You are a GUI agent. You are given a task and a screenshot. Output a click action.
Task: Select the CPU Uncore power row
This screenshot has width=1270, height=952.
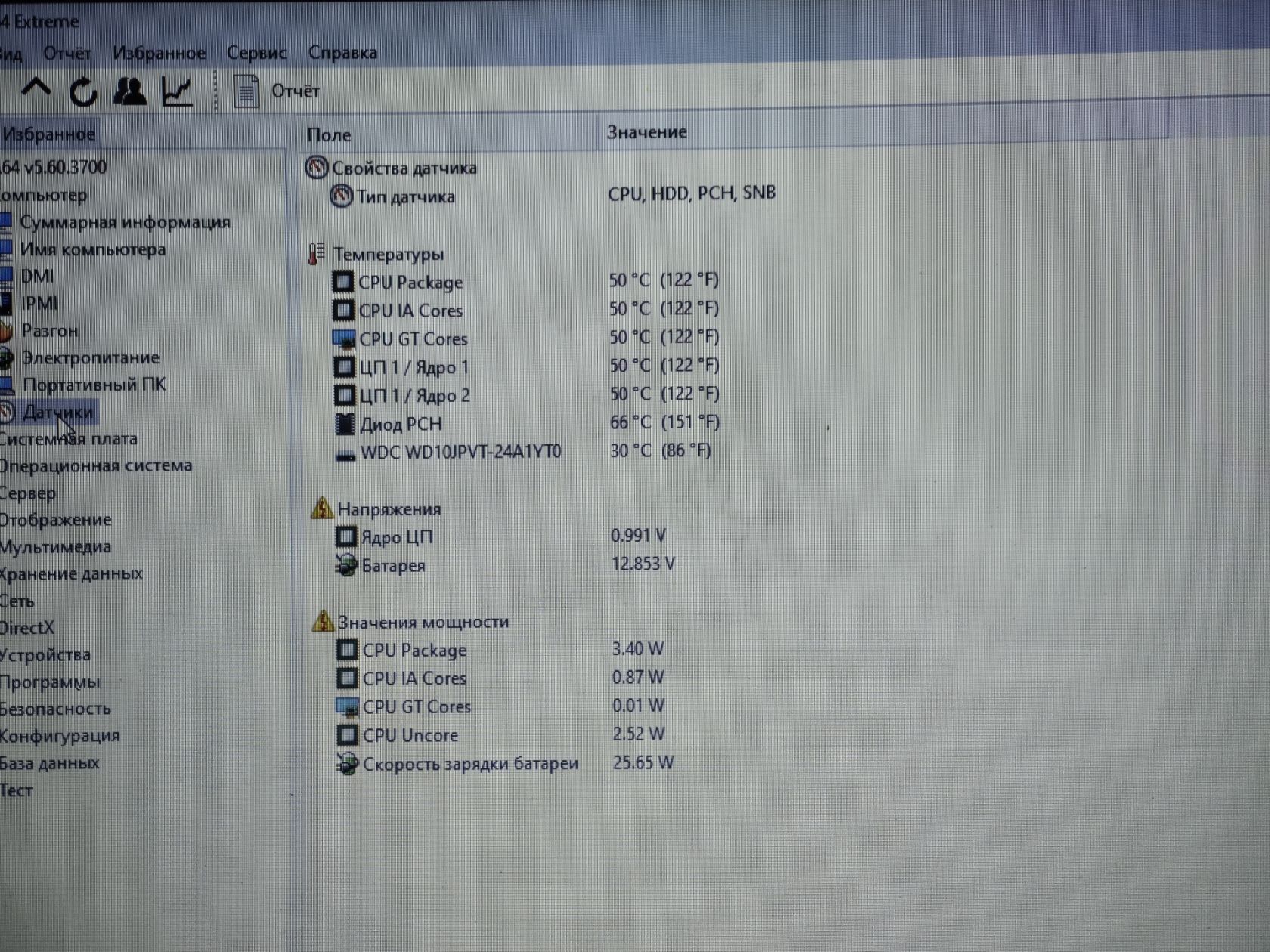500,734
